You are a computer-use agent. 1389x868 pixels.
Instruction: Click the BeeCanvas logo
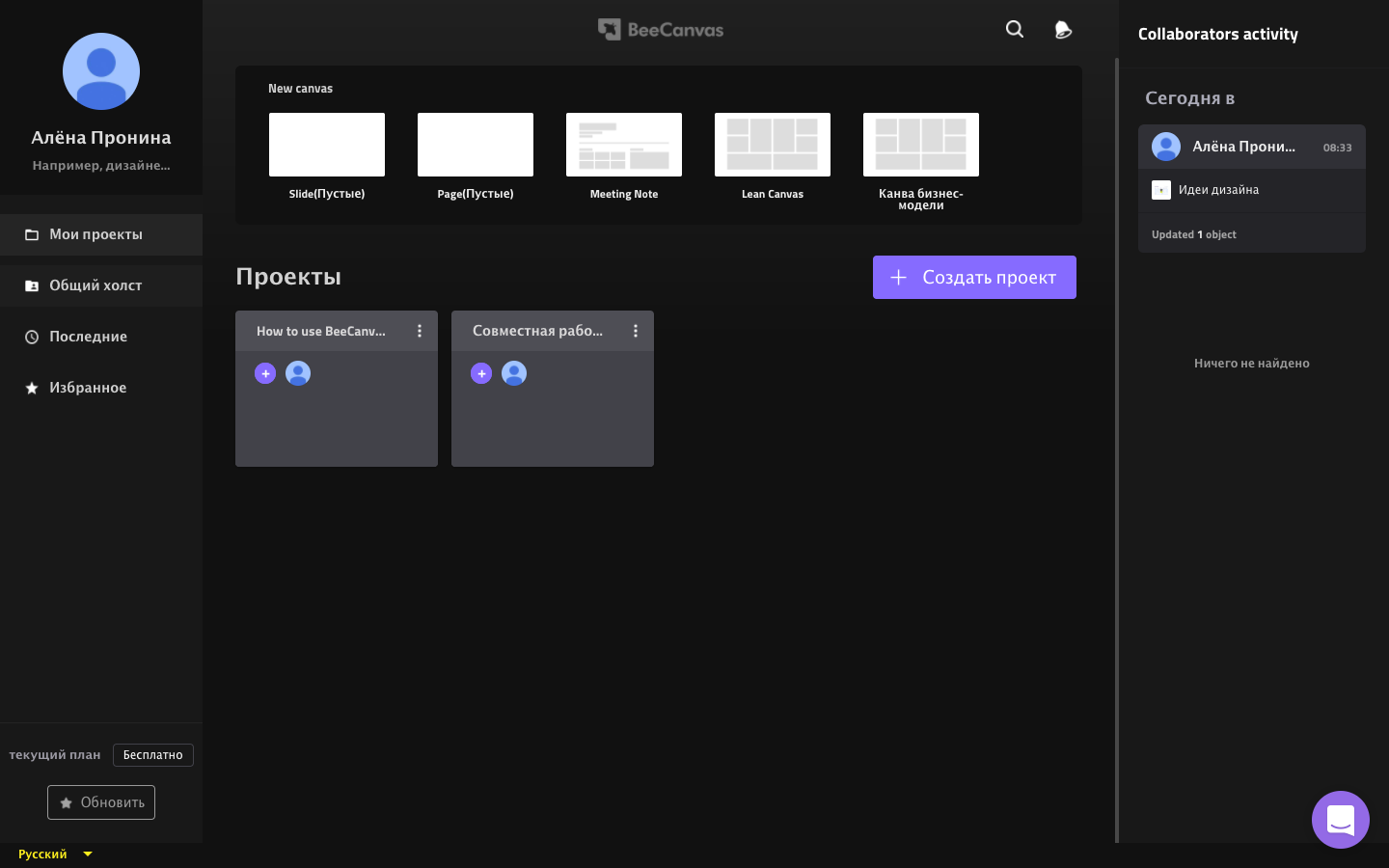coord(661,30)
